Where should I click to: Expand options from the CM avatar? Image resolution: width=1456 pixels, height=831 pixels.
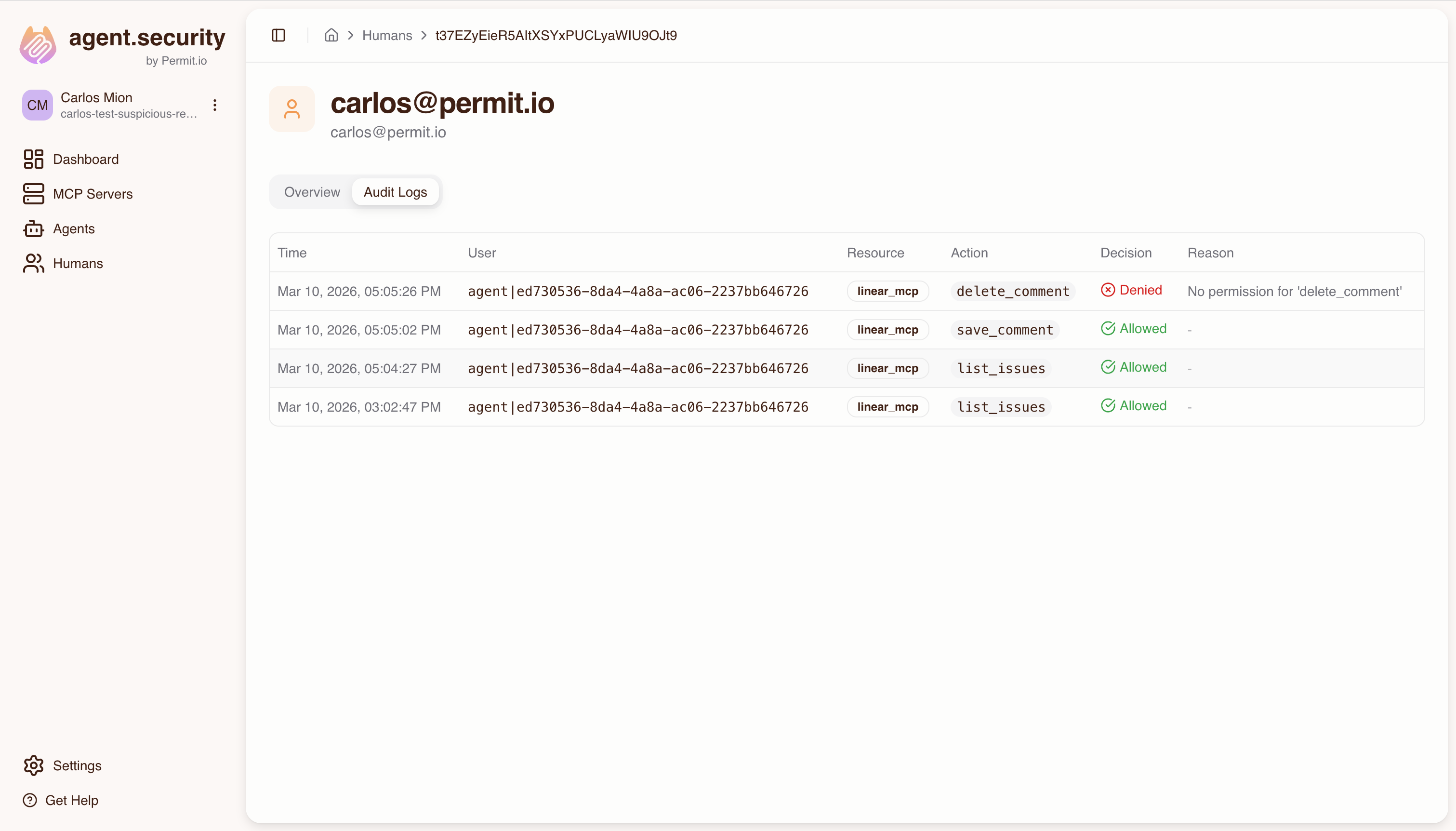click(x=37, y=105)
